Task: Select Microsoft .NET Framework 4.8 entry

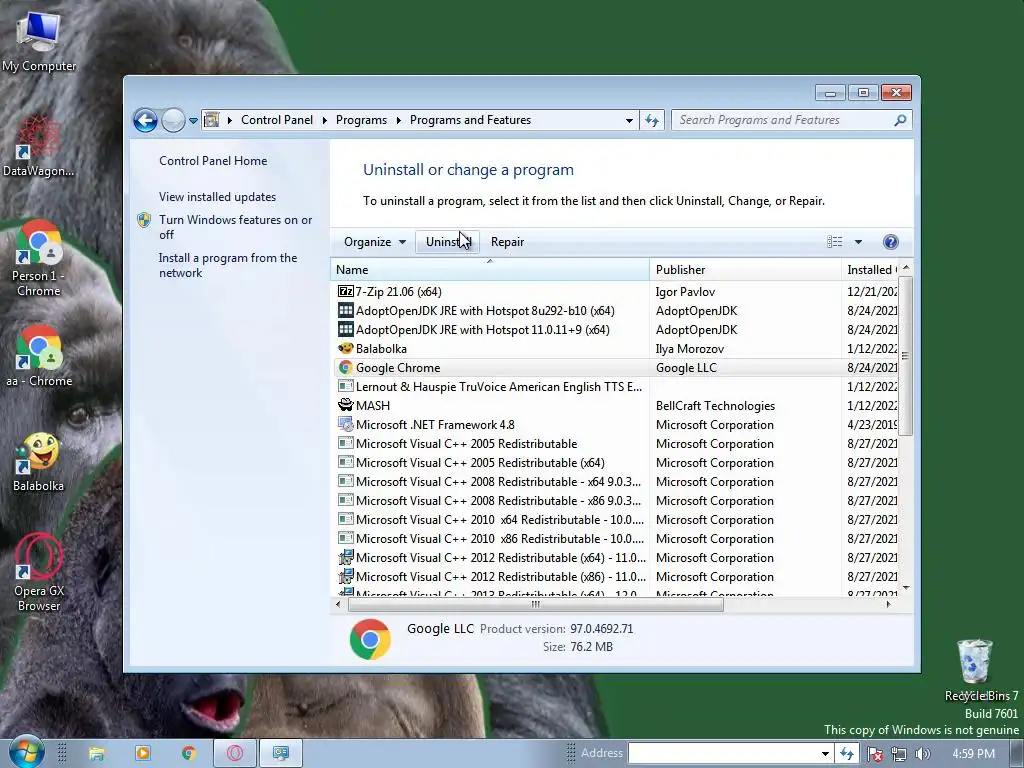Action: click(616, 424)
